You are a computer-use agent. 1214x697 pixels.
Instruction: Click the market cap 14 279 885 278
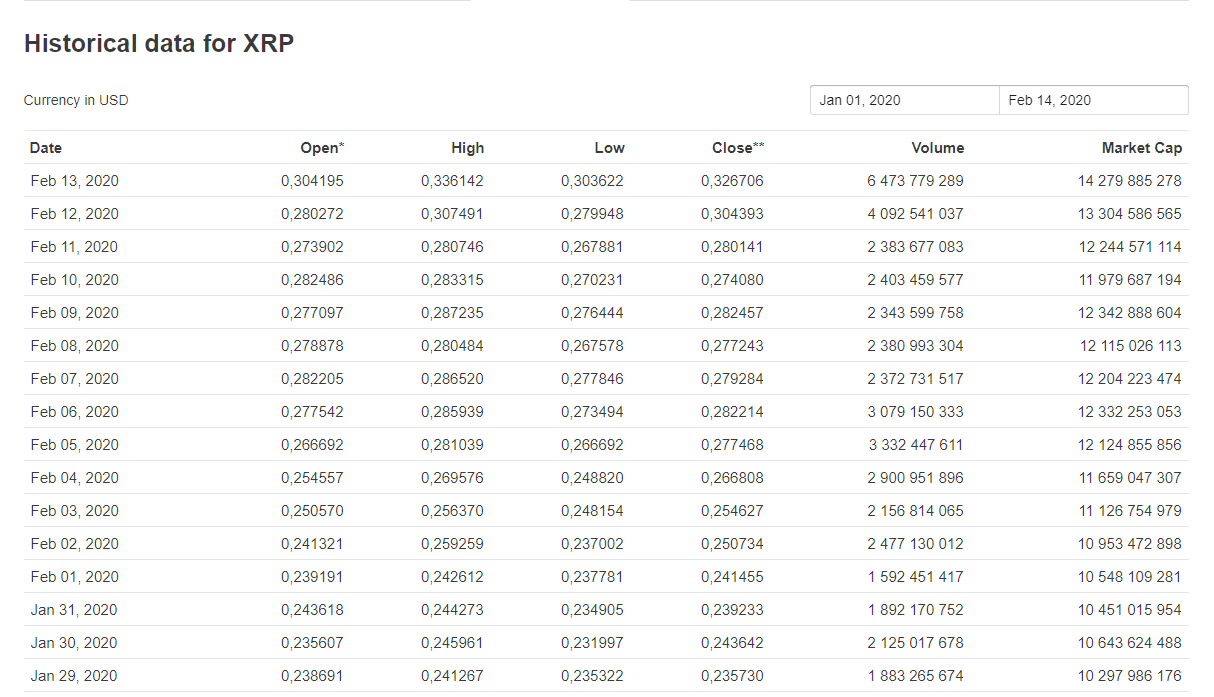click(x=1130, y=181)
